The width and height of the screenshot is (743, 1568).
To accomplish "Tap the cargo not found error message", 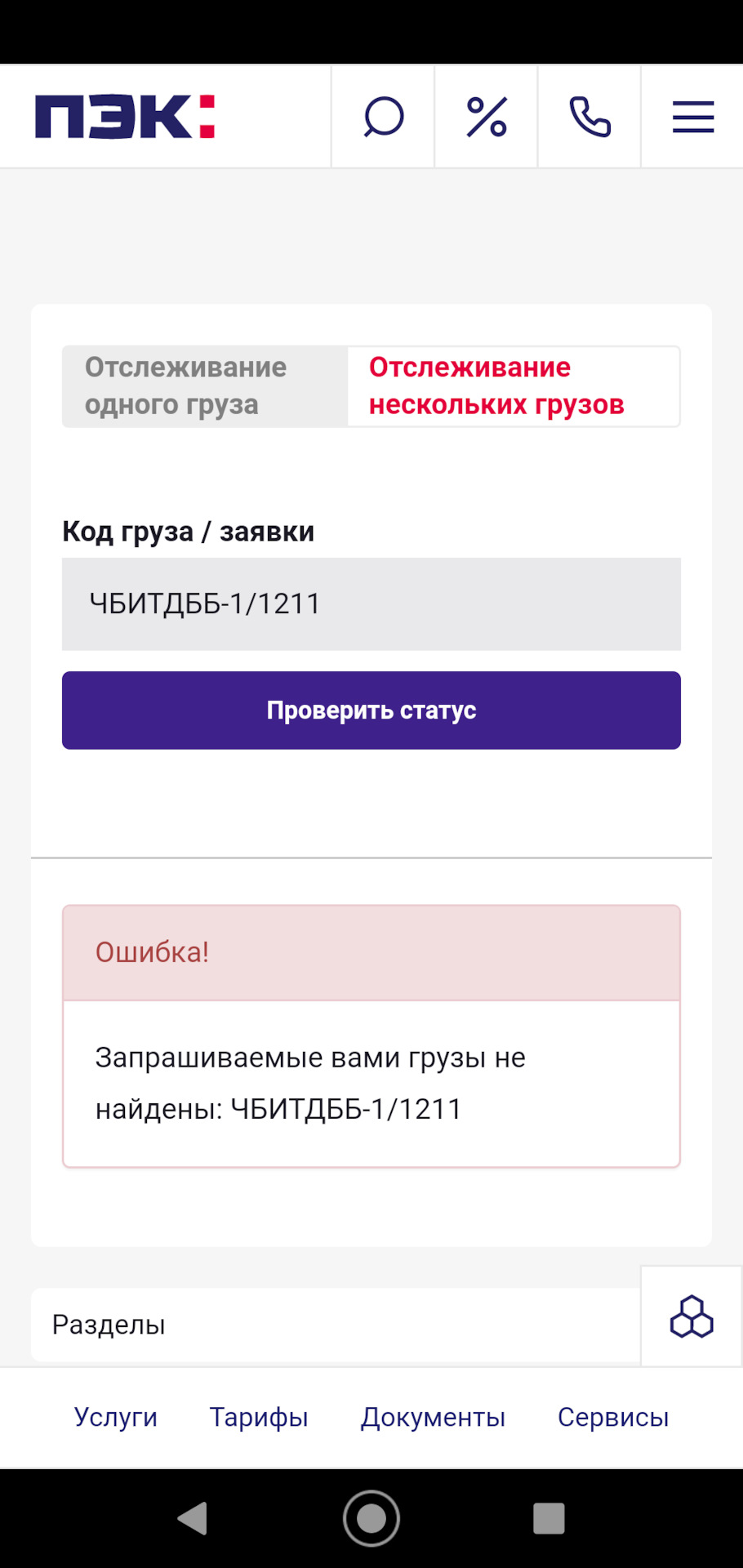I will (310, 1083).
